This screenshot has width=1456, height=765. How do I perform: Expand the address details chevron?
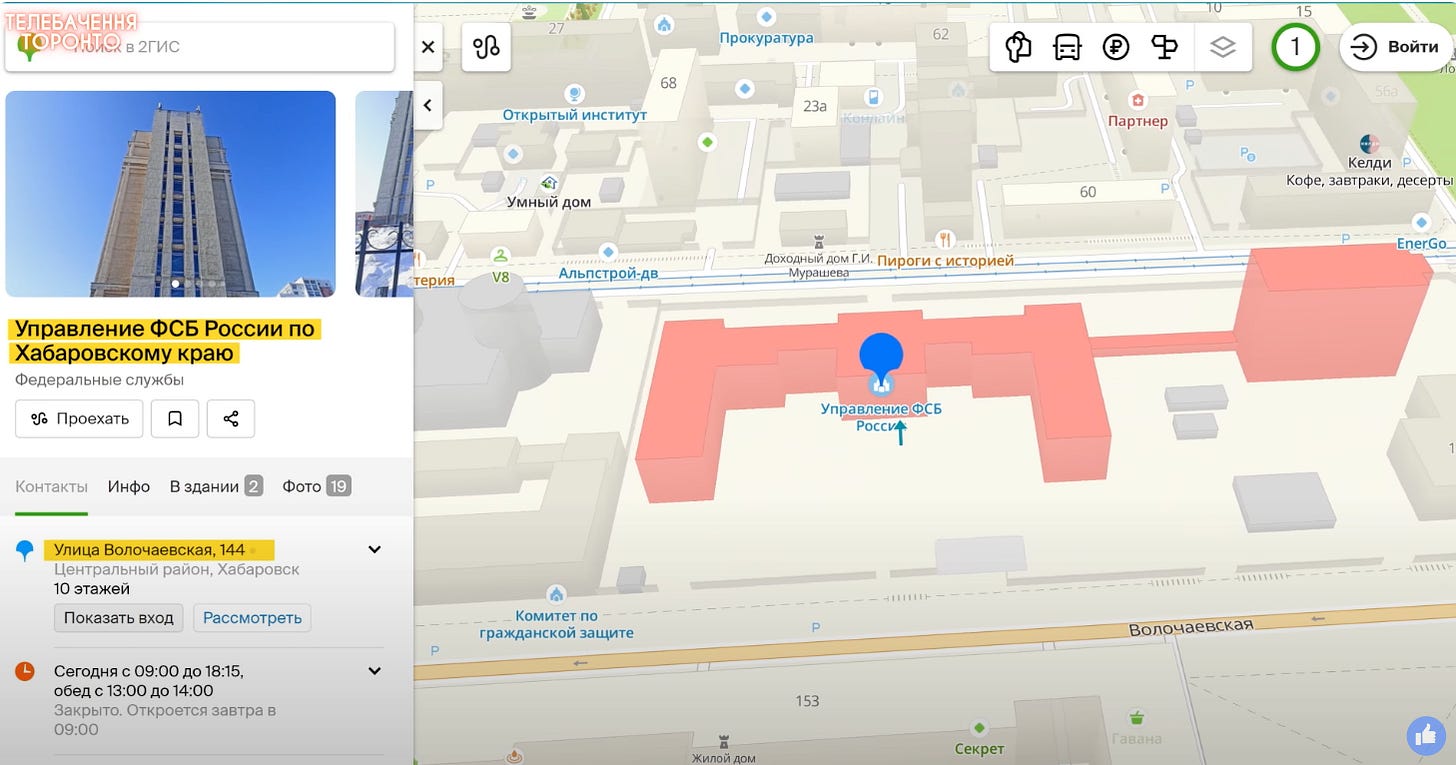click(375, 549)
